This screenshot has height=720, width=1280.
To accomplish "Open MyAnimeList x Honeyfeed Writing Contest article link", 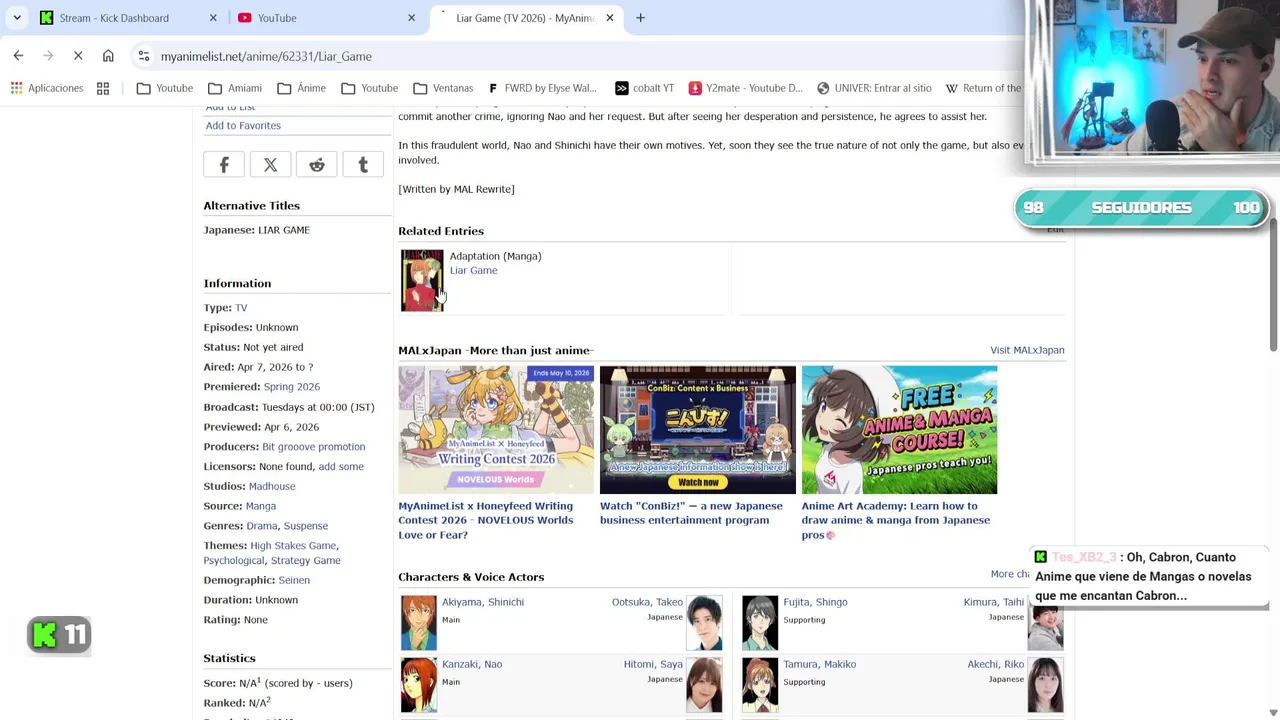I will click(x=486, y=520).
